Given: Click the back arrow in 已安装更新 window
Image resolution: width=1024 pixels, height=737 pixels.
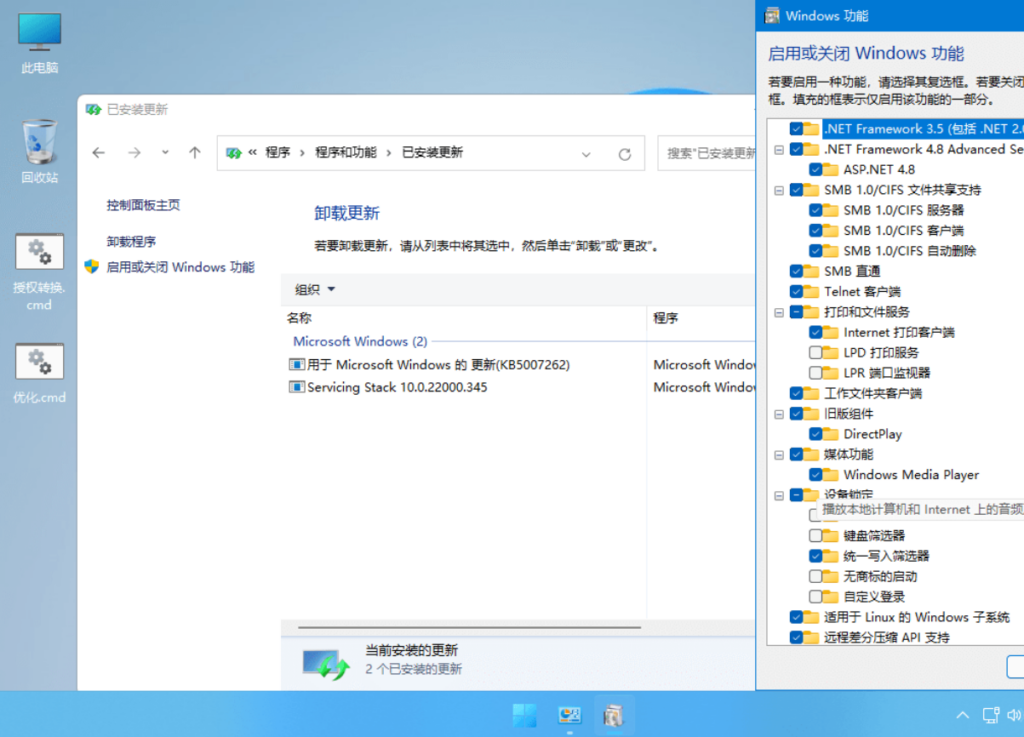Looking at the screenshot, I should click(x=99, y=153).
